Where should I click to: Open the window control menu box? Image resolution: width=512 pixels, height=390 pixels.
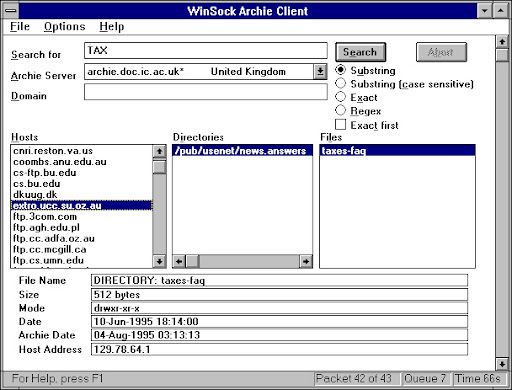pyautogui.click(x=11, y=11)
